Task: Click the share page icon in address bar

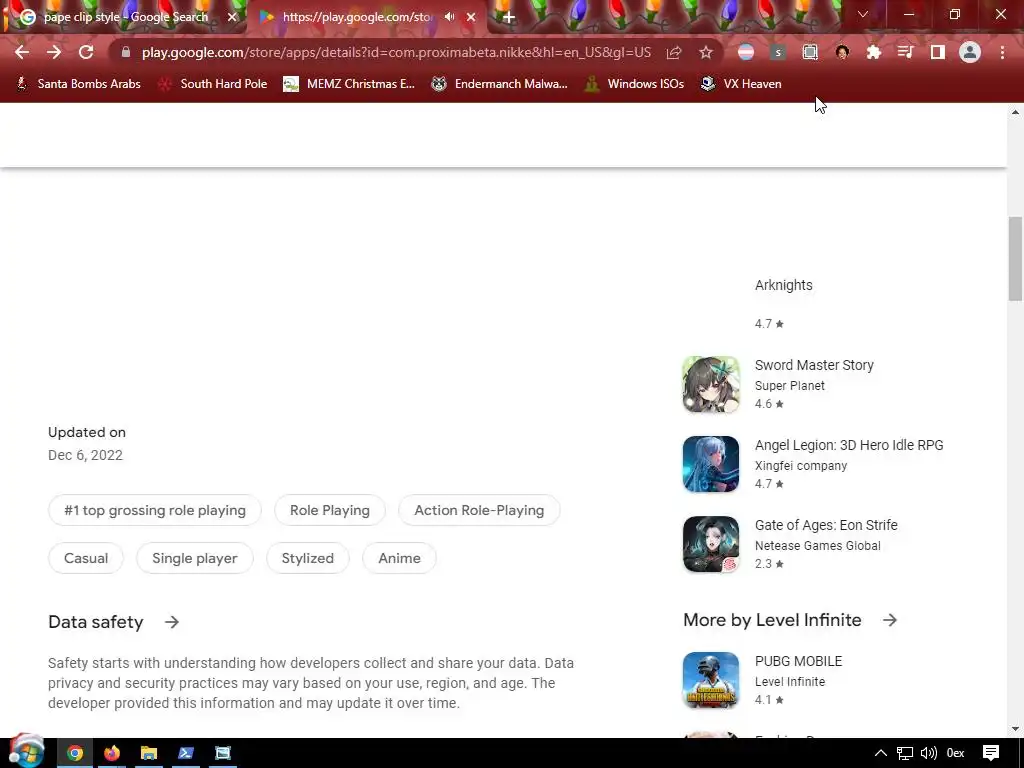Action: tap(674, 52)
